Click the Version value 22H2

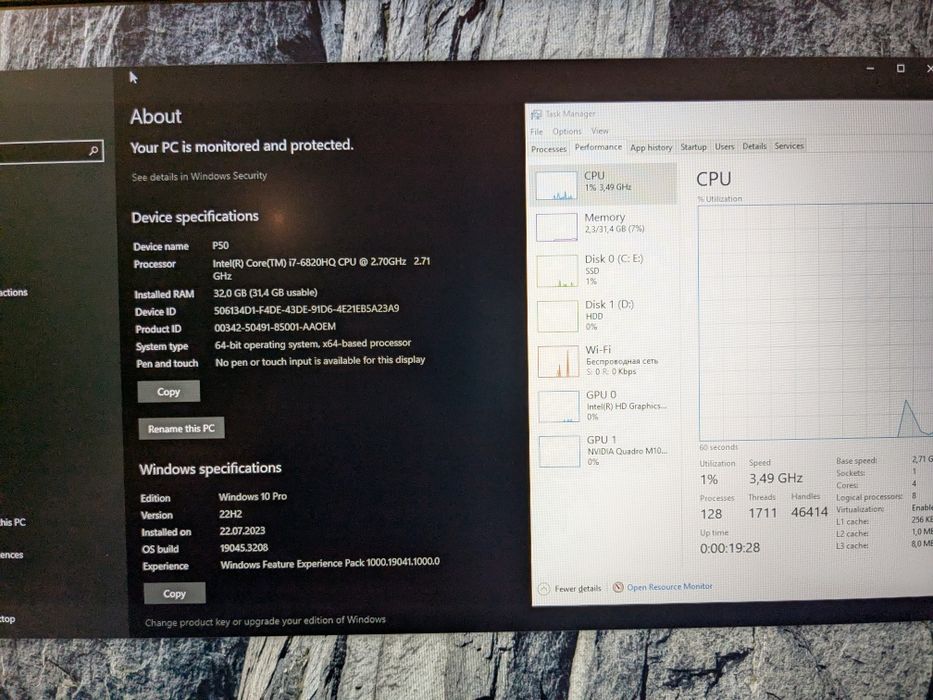(x=230, y=514)
